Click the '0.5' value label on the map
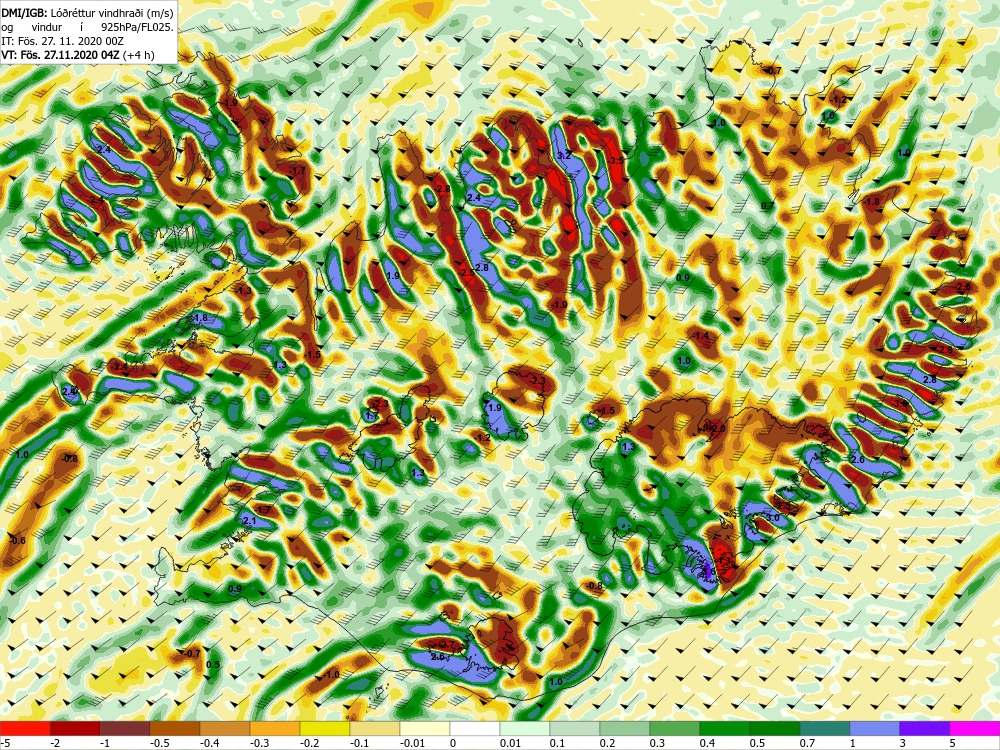 coord(214,665)
